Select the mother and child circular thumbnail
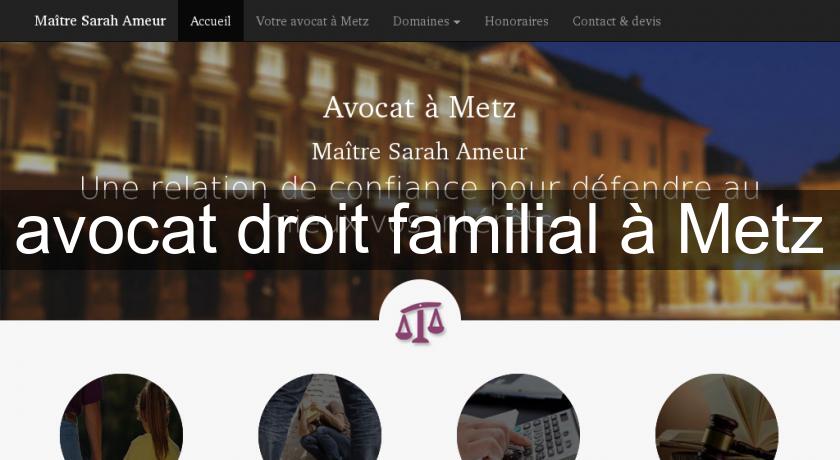 [122, 417]
